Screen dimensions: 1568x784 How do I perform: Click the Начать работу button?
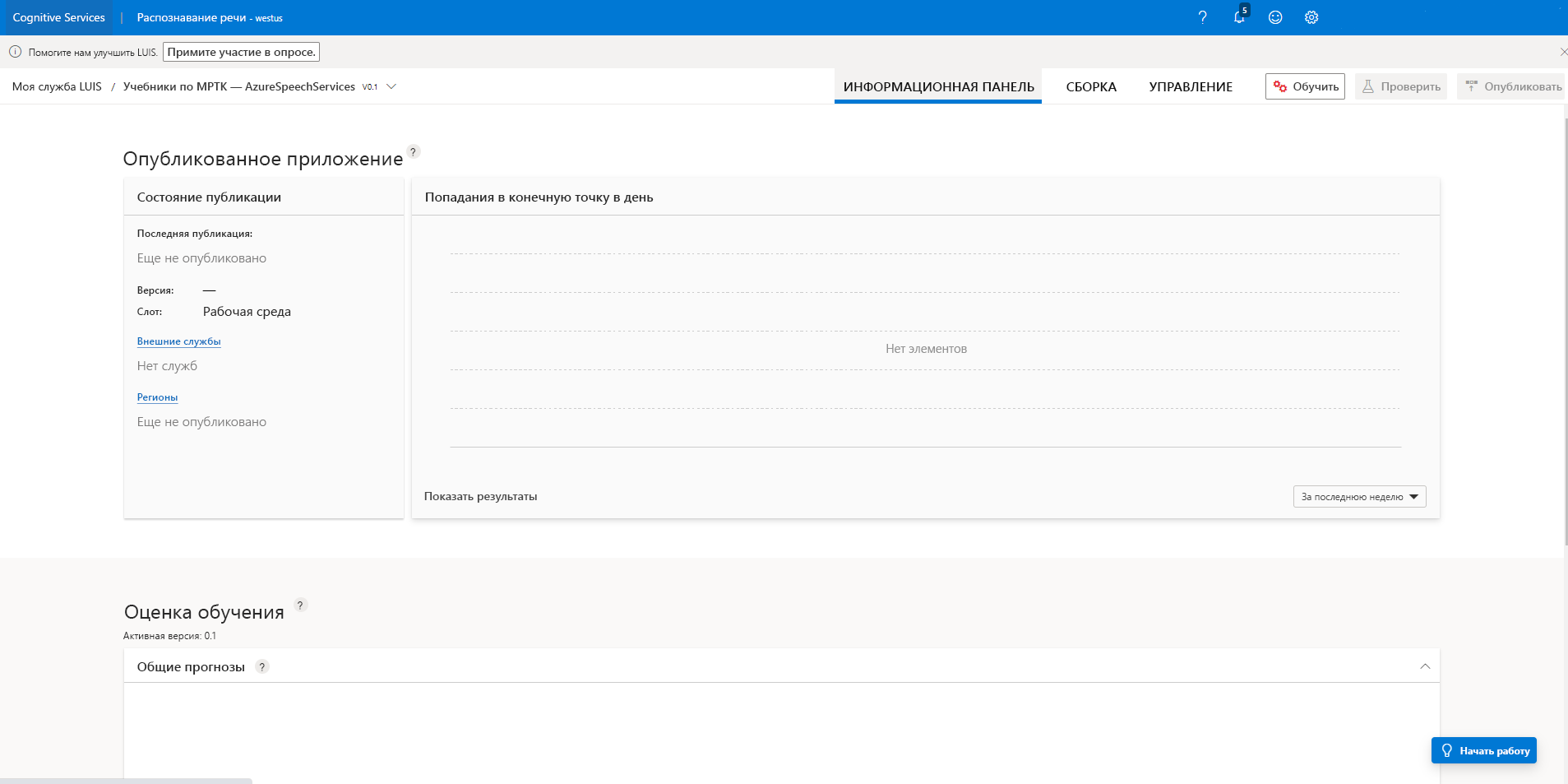pyautogui.click(x=1483, y=750)
